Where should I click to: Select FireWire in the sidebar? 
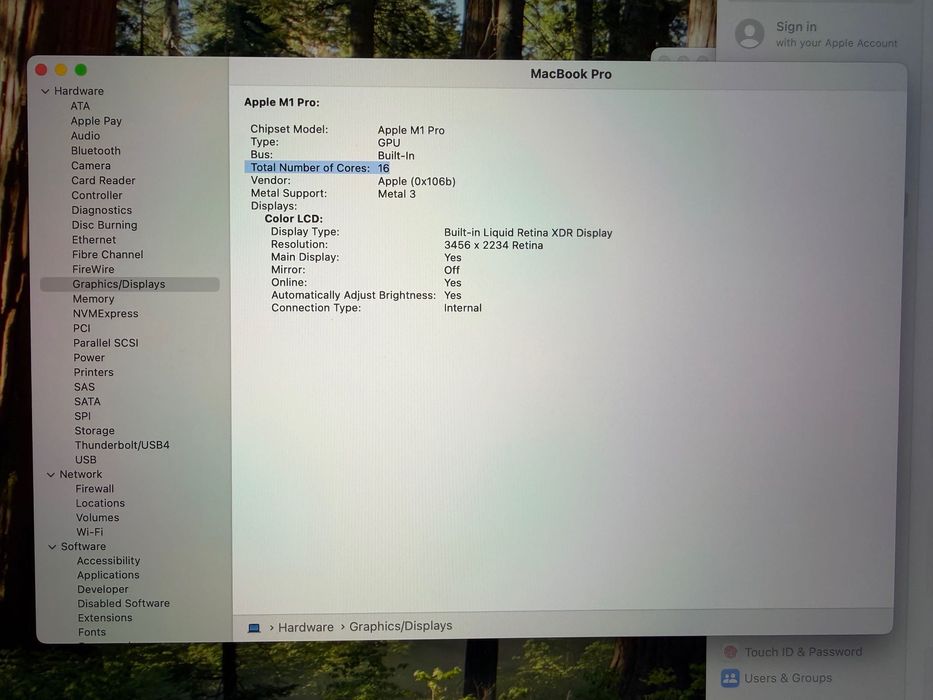click(93, 269)
